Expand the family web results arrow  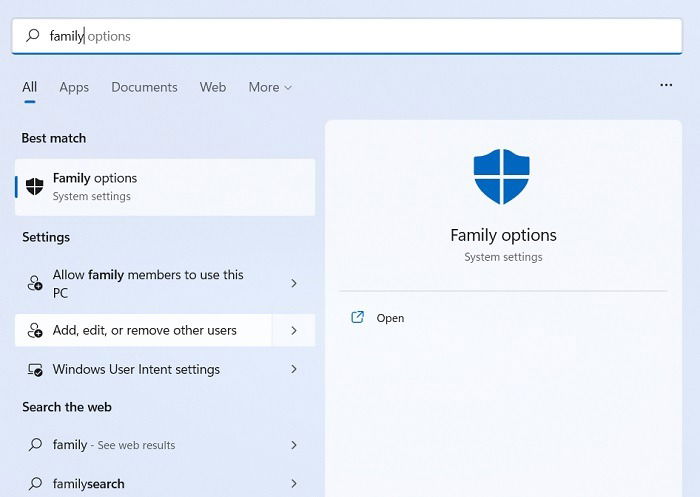pyautogui.click(x=294, y=445)
